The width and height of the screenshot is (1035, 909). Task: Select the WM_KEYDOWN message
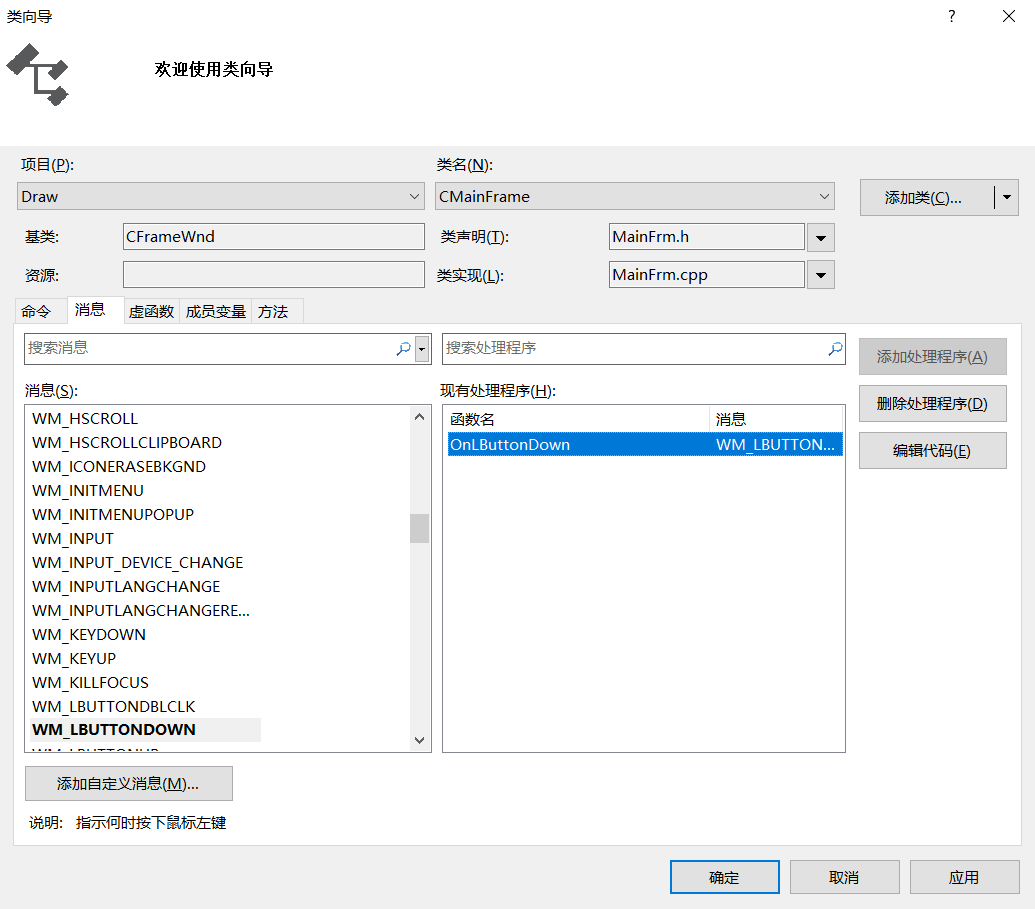tap(89, 634)
